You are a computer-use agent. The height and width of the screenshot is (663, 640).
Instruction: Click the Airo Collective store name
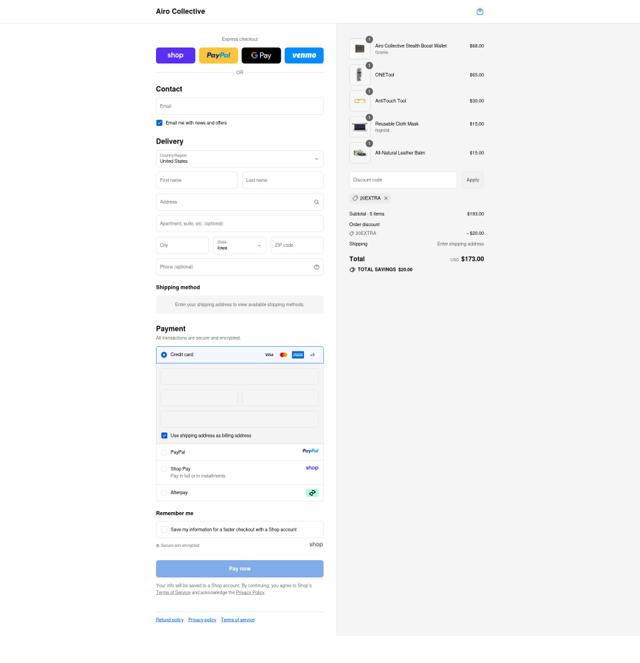tap(181, 11)
